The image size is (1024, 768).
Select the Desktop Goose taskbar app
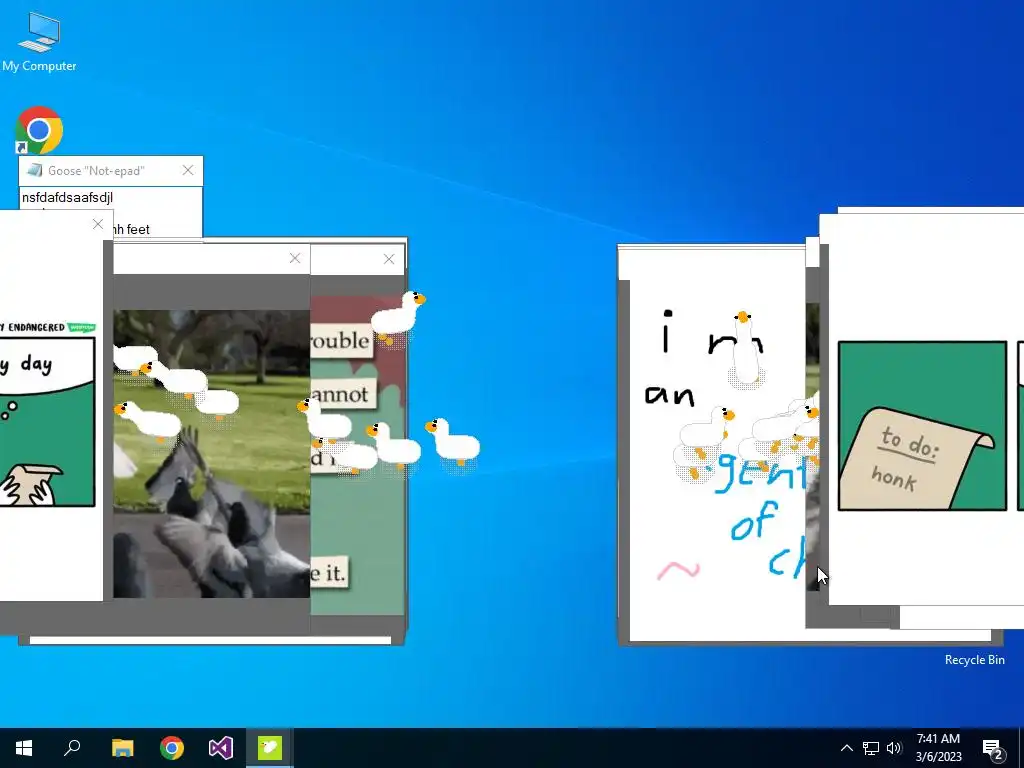(x=269, y=748)
